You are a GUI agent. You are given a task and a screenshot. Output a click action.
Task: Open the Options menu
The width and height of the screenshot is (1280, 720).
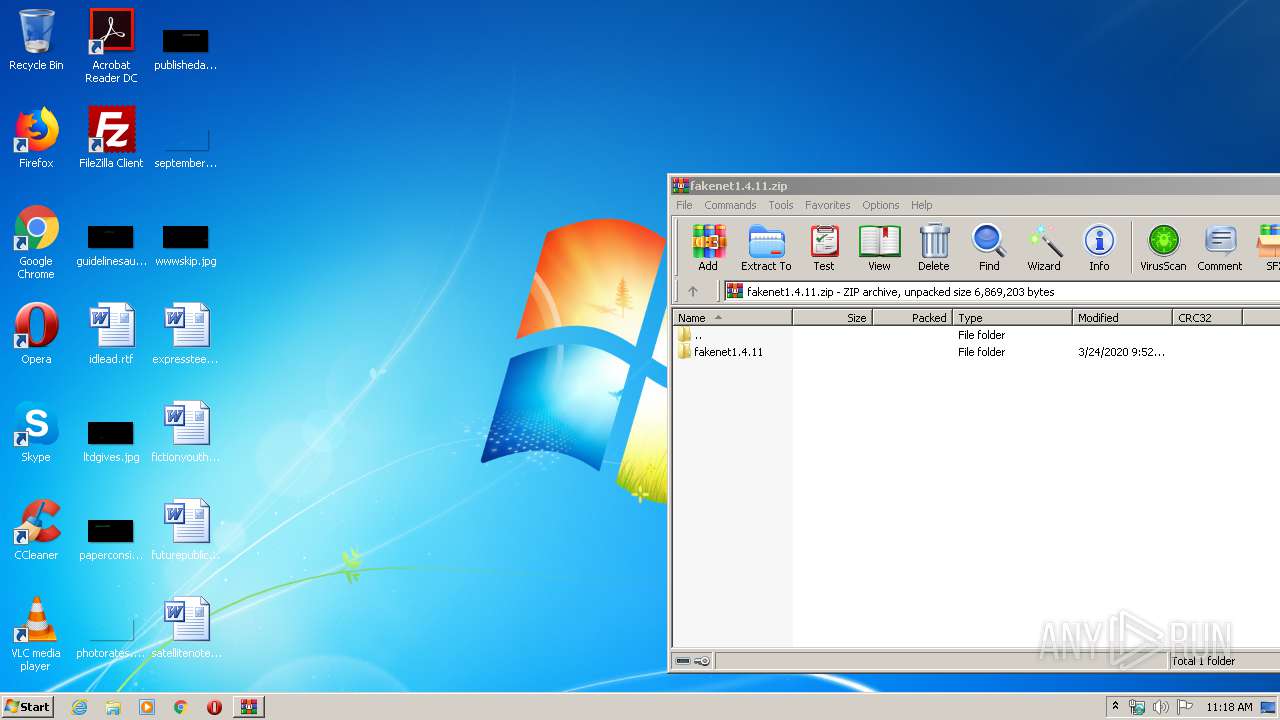(881, 205)
